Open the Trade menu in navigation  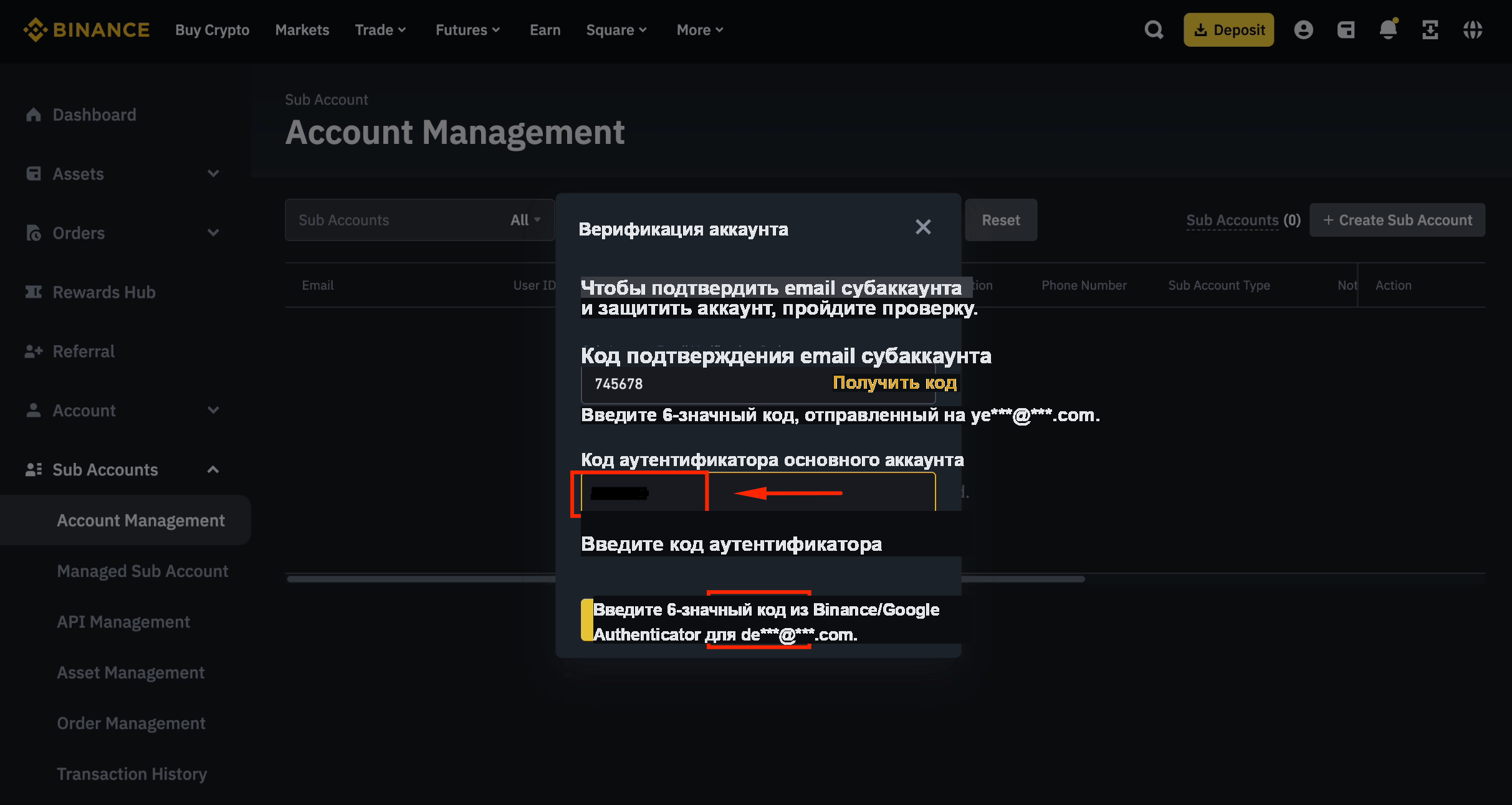(380, 30)
